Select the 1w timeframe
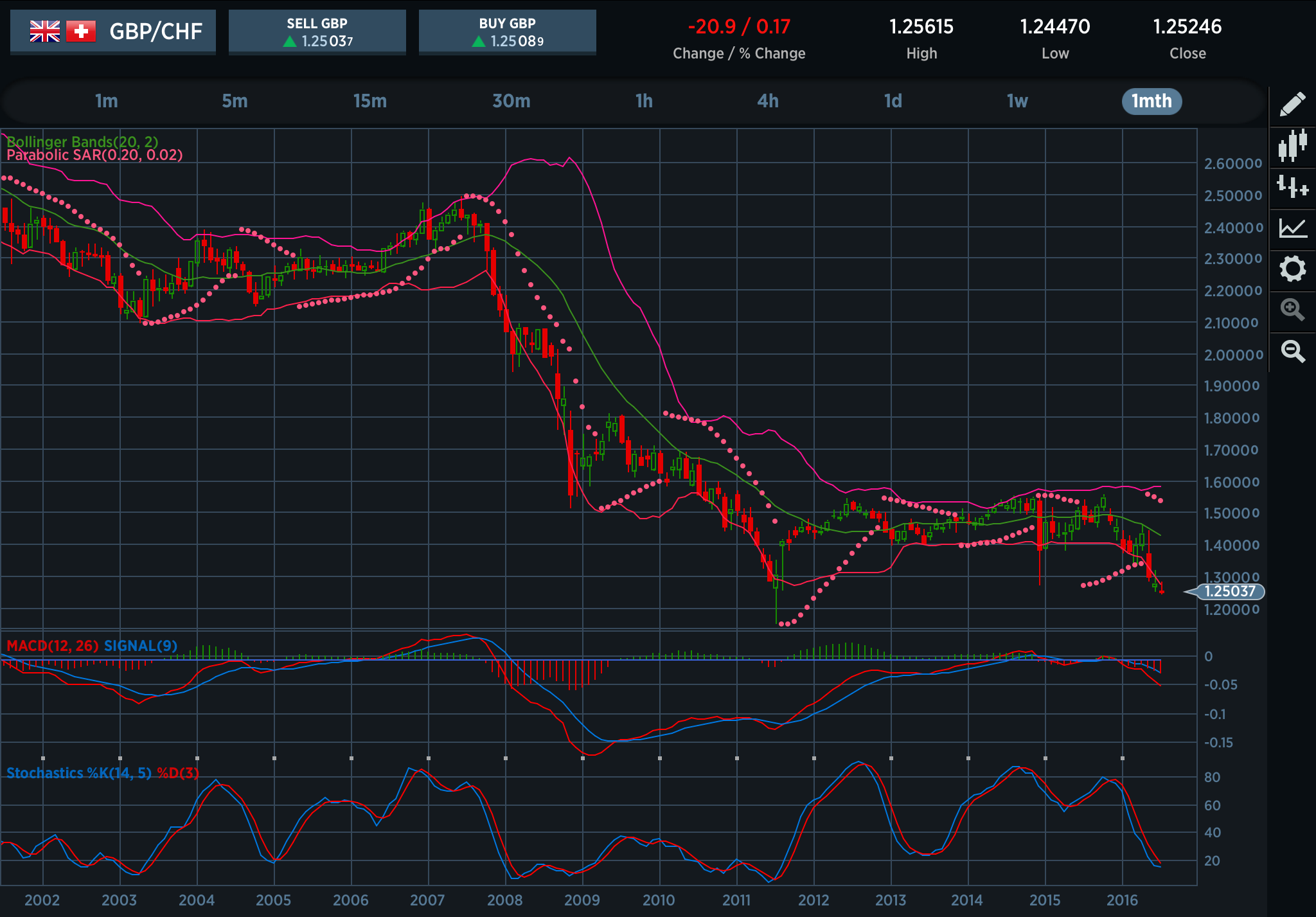This screenshot has height=917, width=1316. (x=1017, y=101)
